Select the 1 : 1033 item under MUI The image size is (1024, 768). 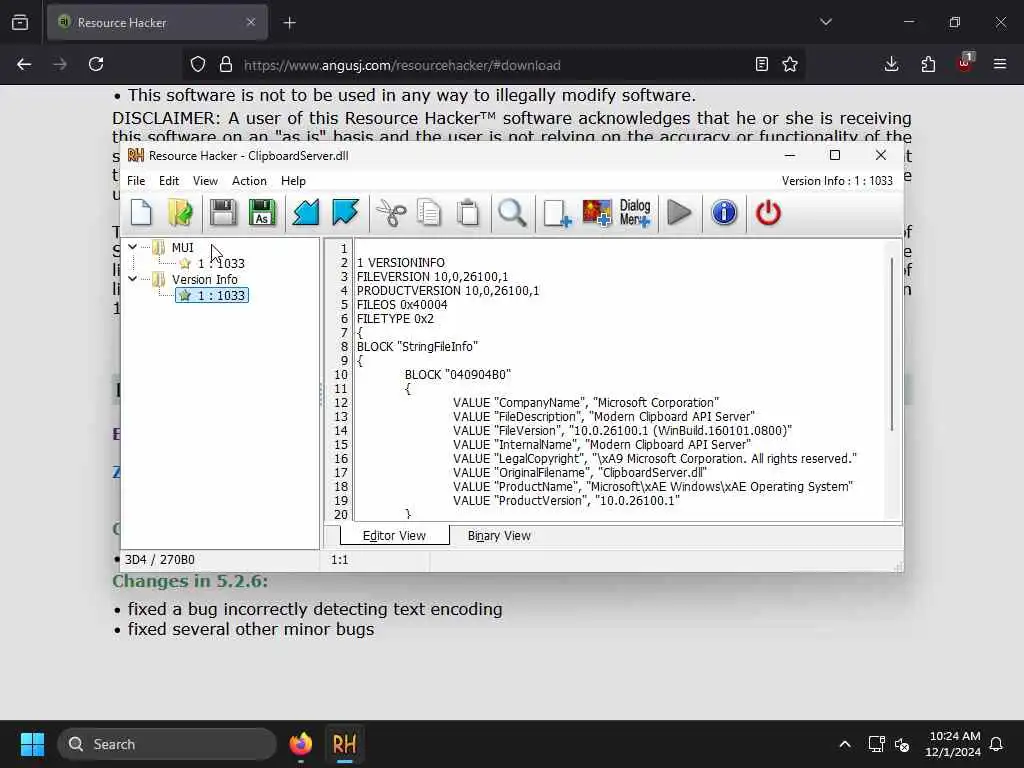tap(213, 263)
